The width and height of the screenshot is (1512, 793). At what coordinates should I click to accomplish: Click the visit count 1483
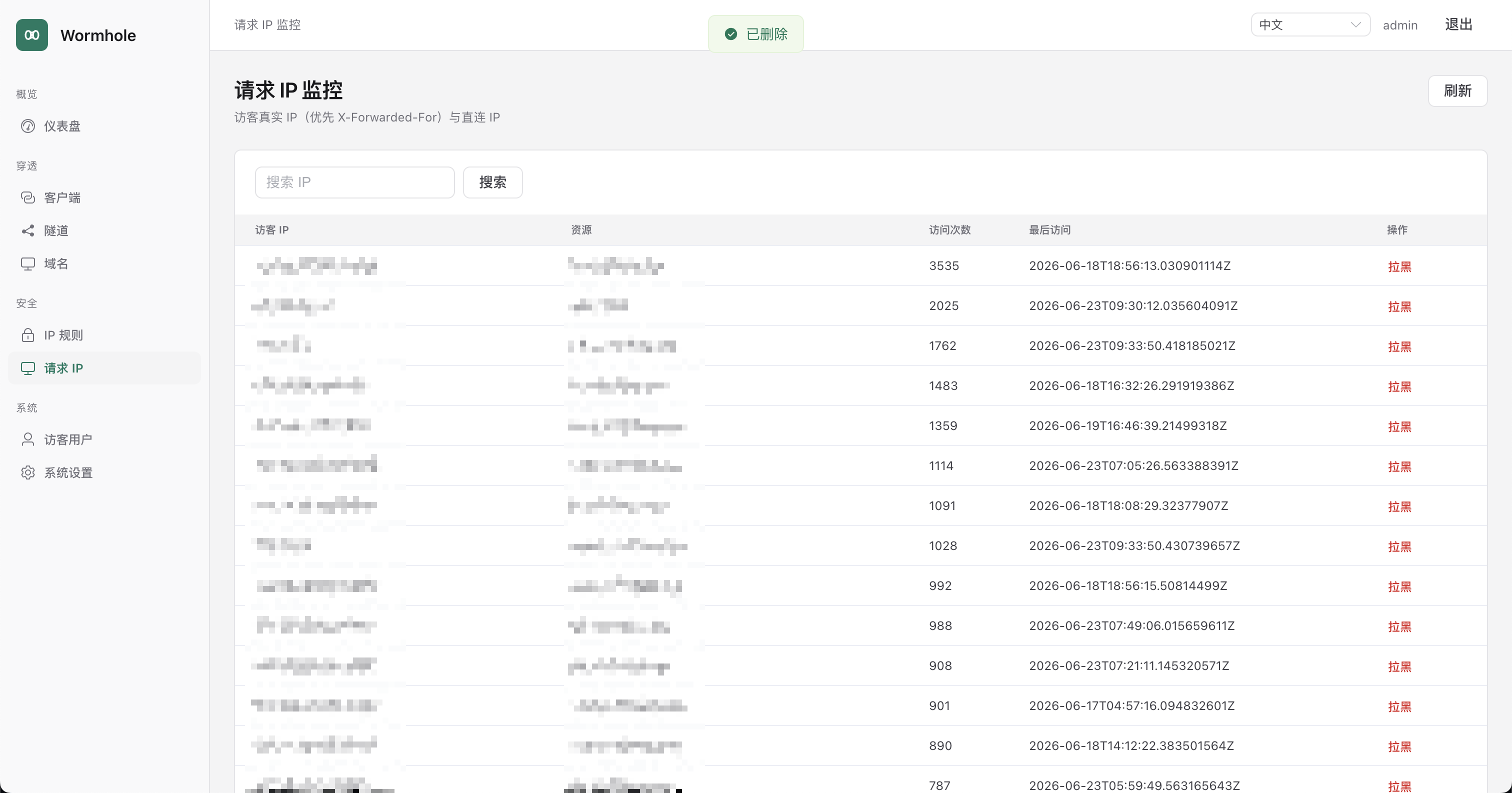pos(943,385)
